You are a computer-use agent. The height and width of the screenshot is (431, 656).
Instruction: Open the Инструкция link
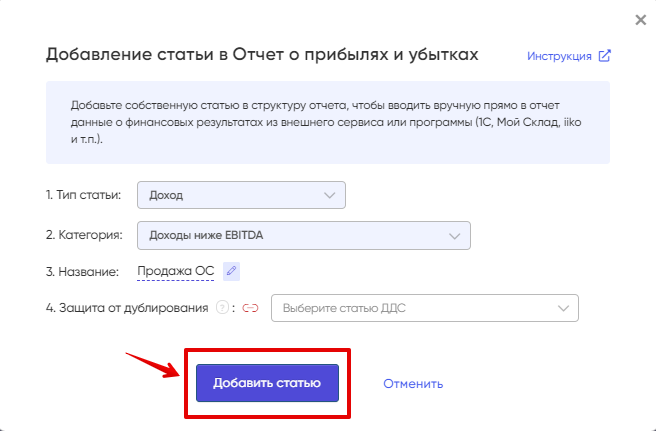pos(559,56)
